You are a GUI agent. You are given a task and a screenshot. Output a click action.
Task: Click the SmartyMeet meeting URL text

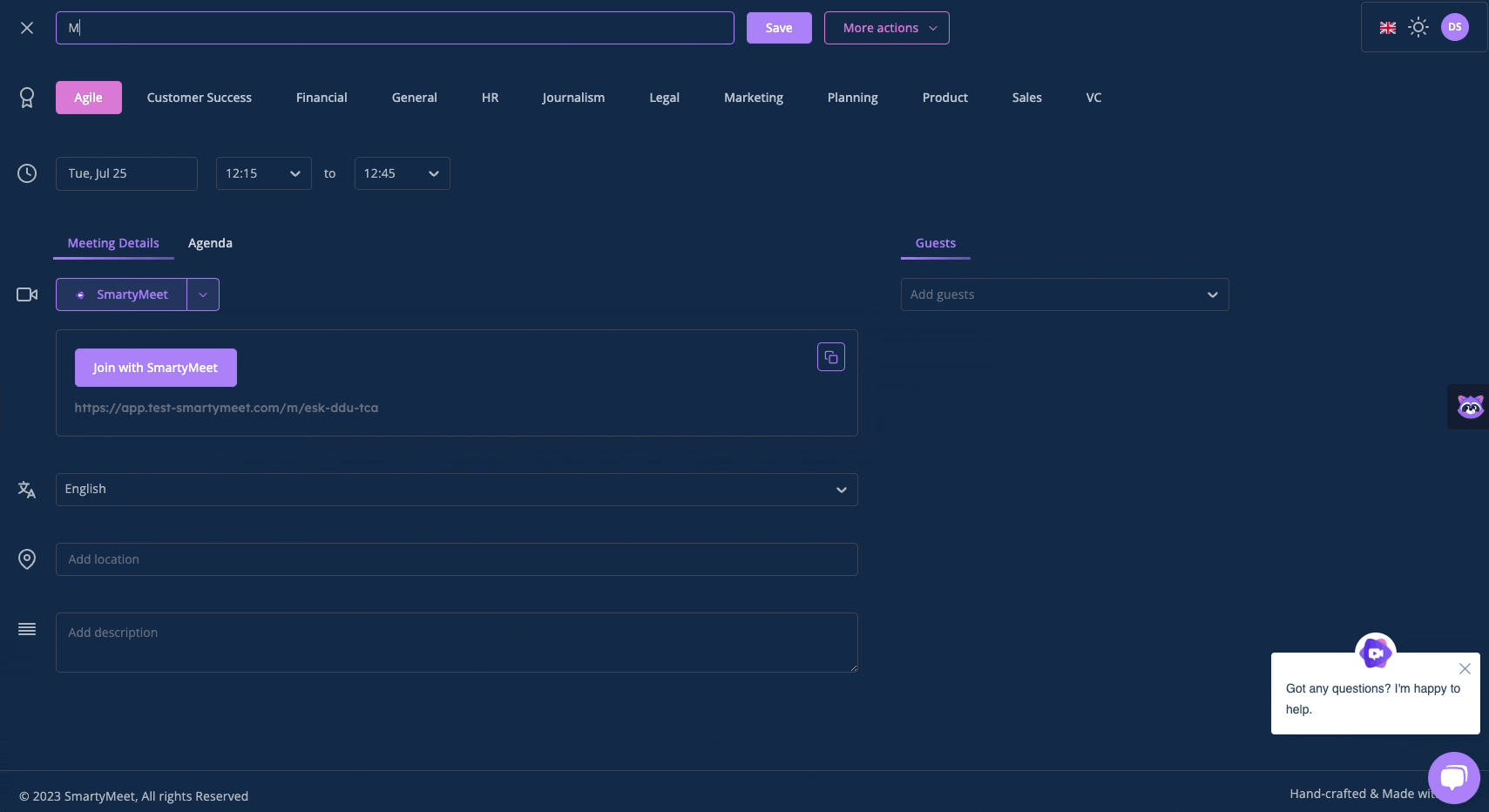tap(227, 408)
